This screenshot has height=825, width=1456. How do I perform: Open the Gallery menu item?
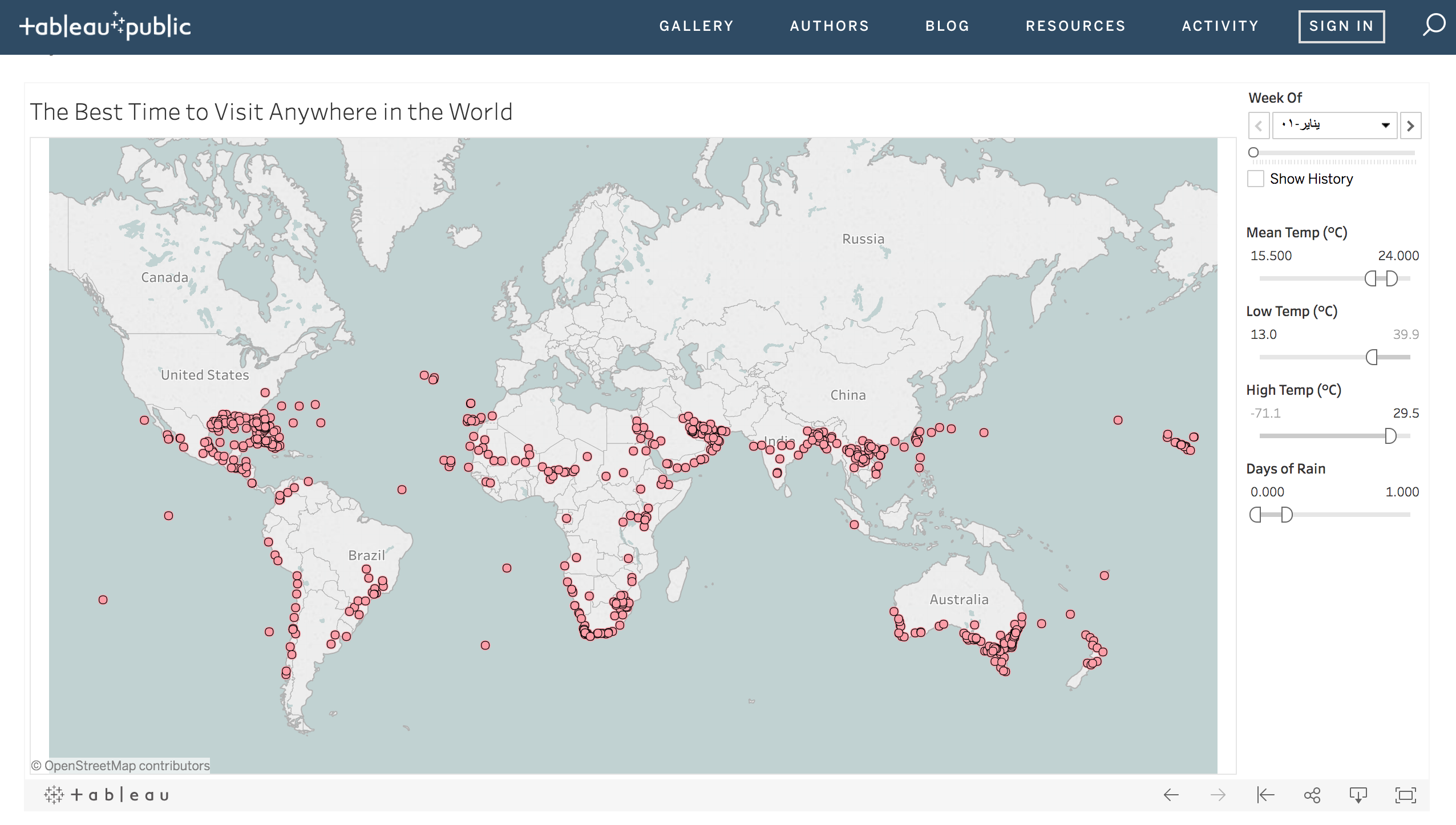click(696, 26)
